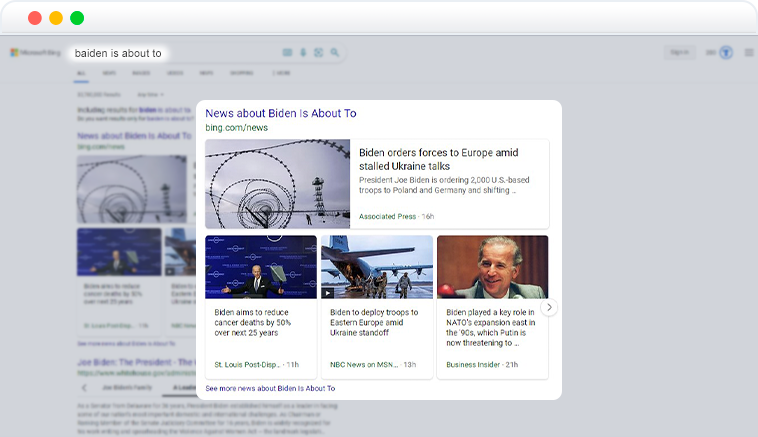
Task: Open the barbed wire watchtower news image
Action: [x=277, y=184]
